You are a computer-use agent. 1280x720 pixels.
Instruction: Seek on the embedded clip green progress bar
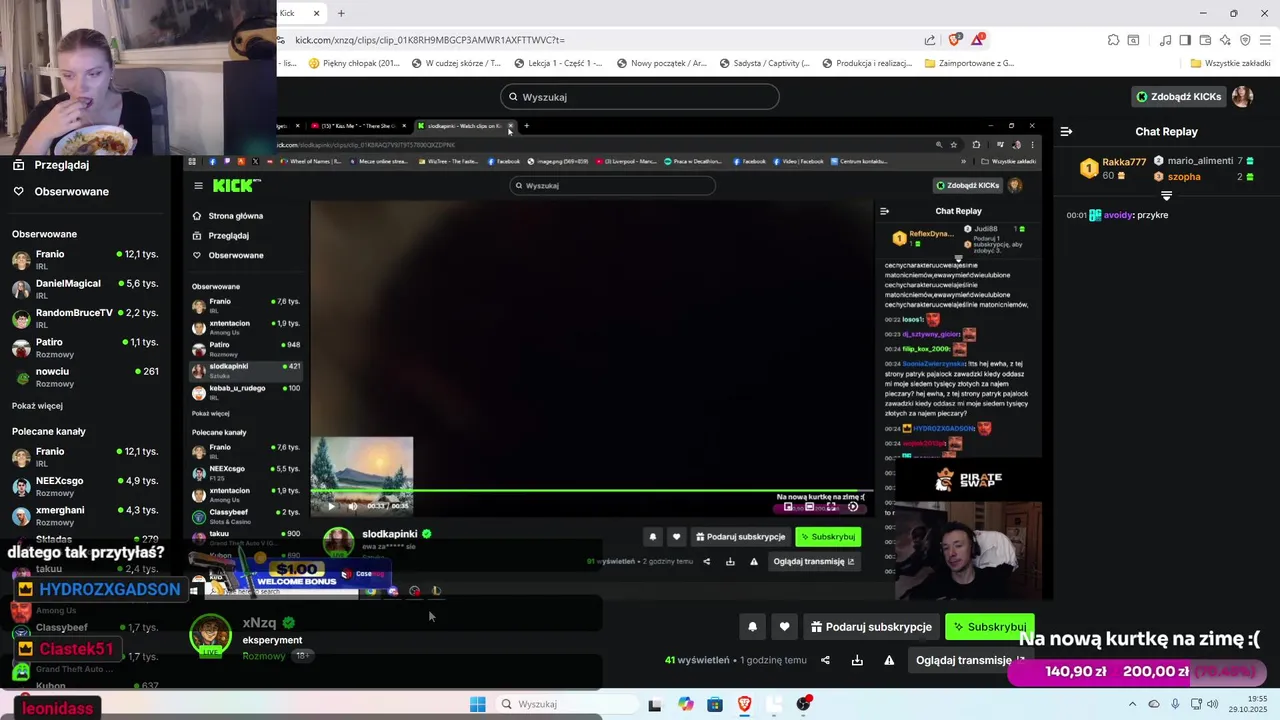(592, 490)
